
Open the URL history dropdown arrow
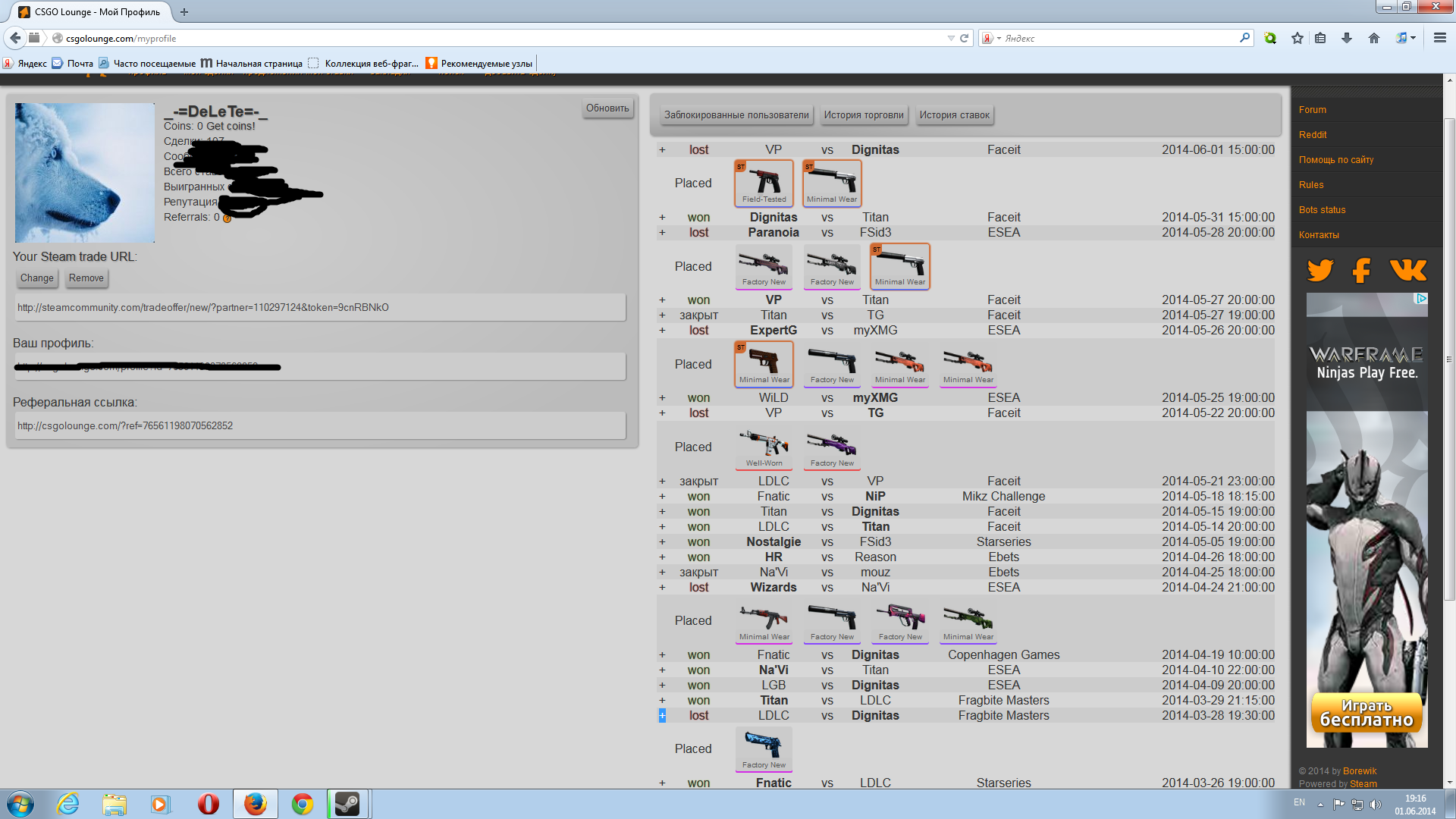tap(951, 38)
